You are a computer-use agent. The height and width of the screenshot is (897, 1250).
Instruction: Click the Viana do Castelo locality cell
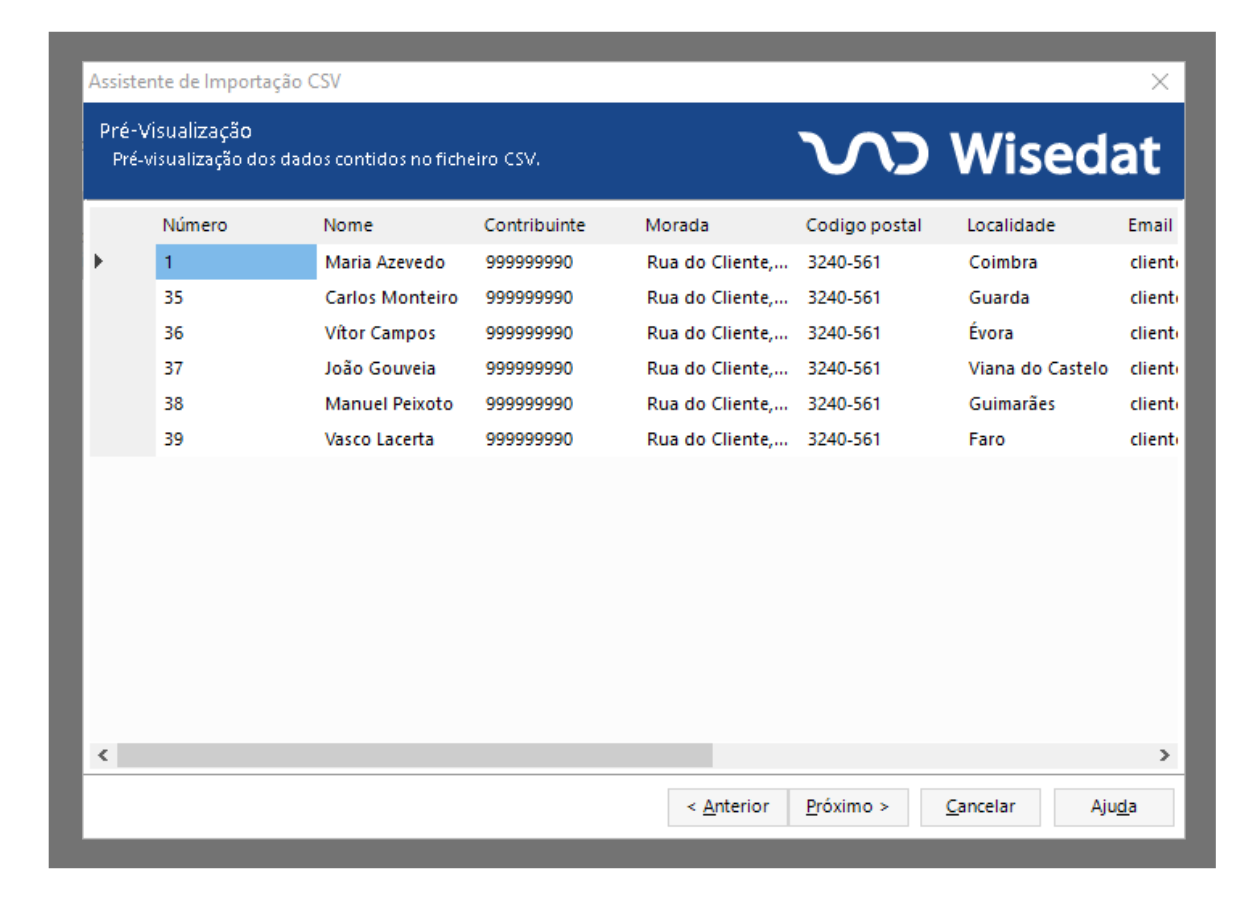tap(1038, 369)
